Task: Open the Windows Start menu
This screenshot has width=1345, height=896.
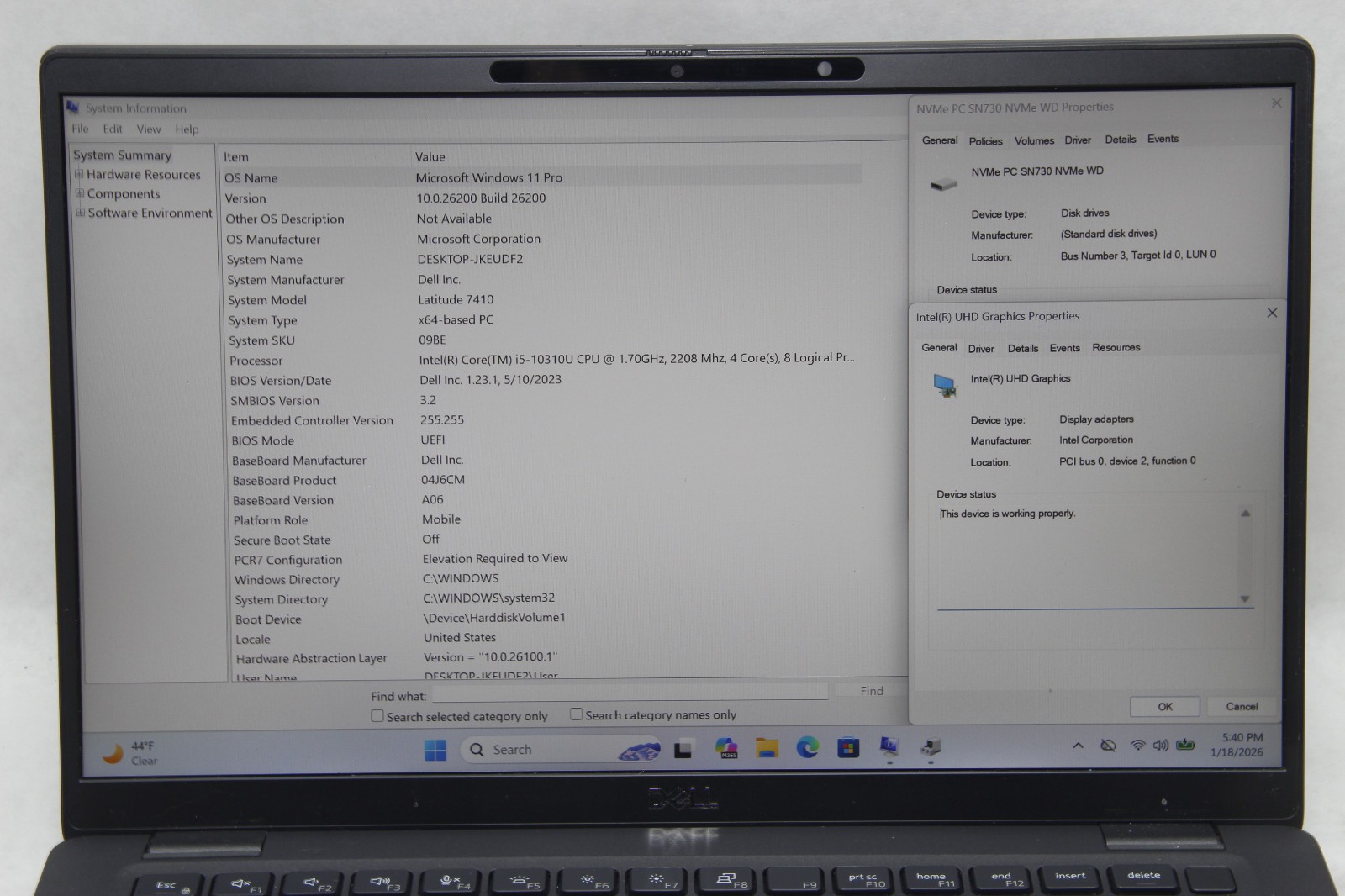Action: coord(435,750)
